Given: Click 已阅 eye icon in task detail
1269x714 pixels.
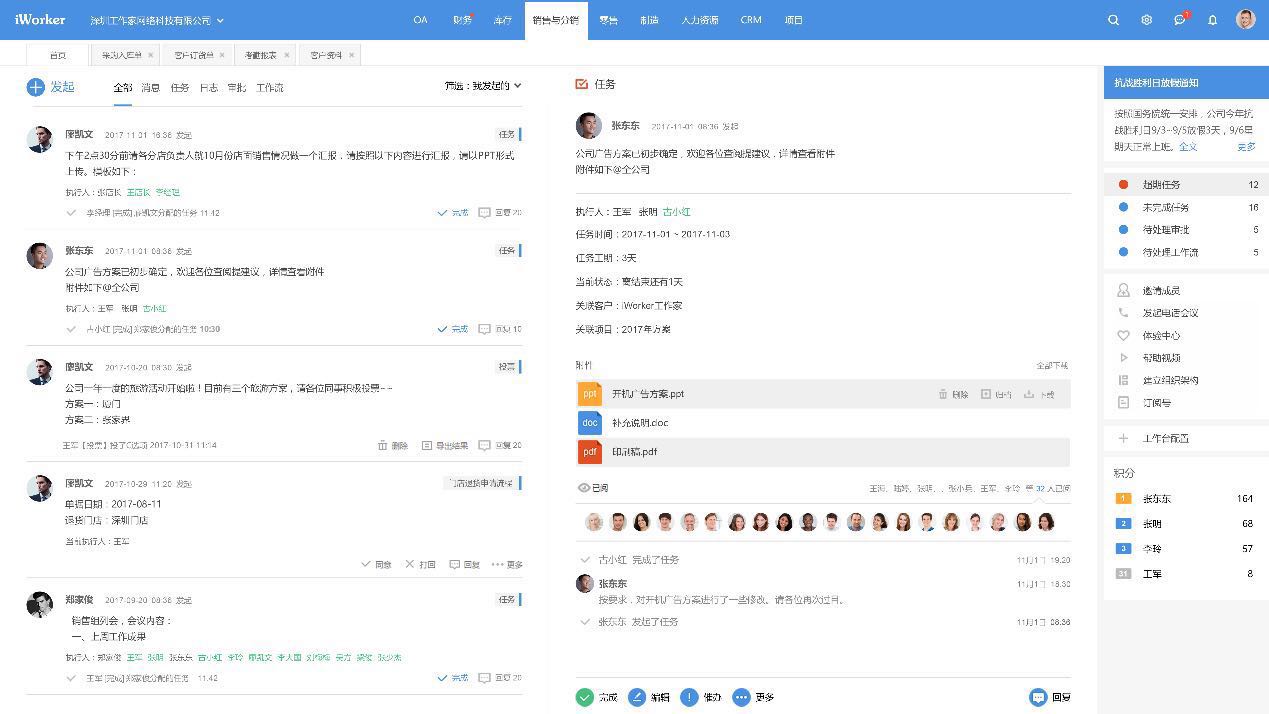Looking at the screenshot, I should click(584, 488).
